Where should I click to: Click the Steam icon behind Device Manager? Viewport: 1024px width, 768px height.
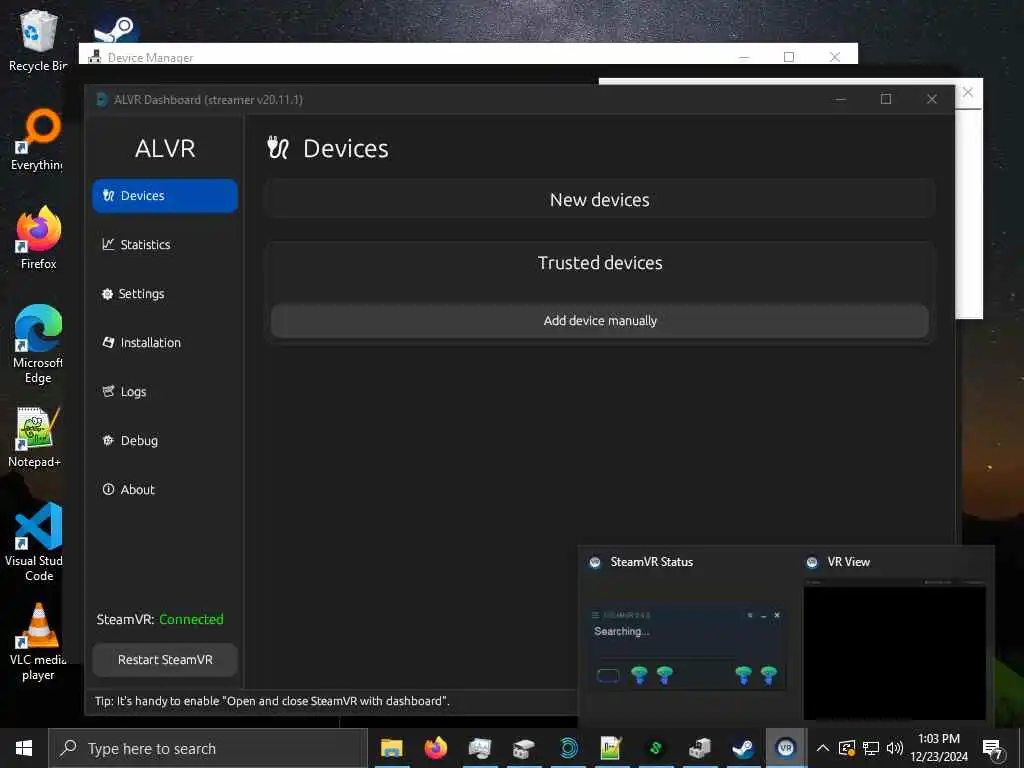(115, 29)
